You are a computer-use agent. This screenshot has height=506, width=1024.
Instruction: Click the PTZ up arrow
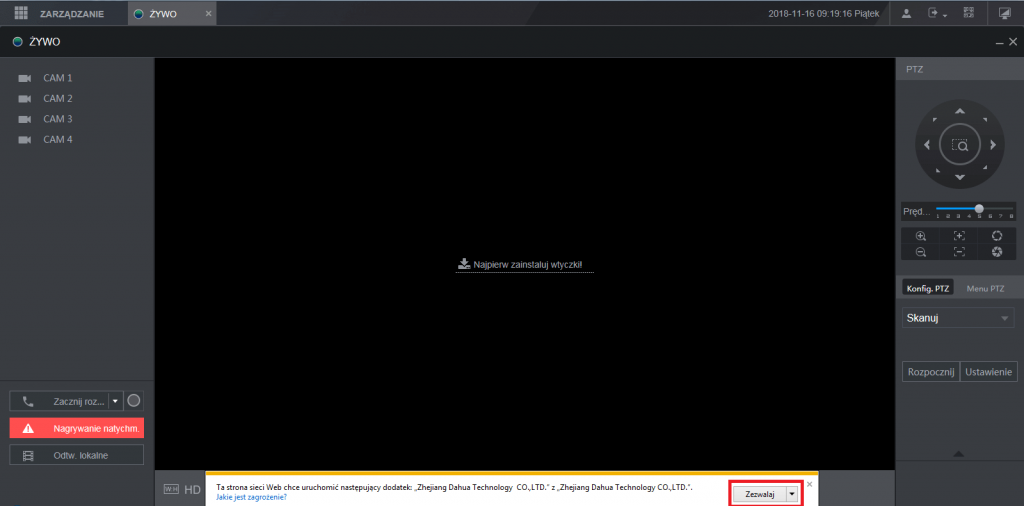click(x=960, y=111)
